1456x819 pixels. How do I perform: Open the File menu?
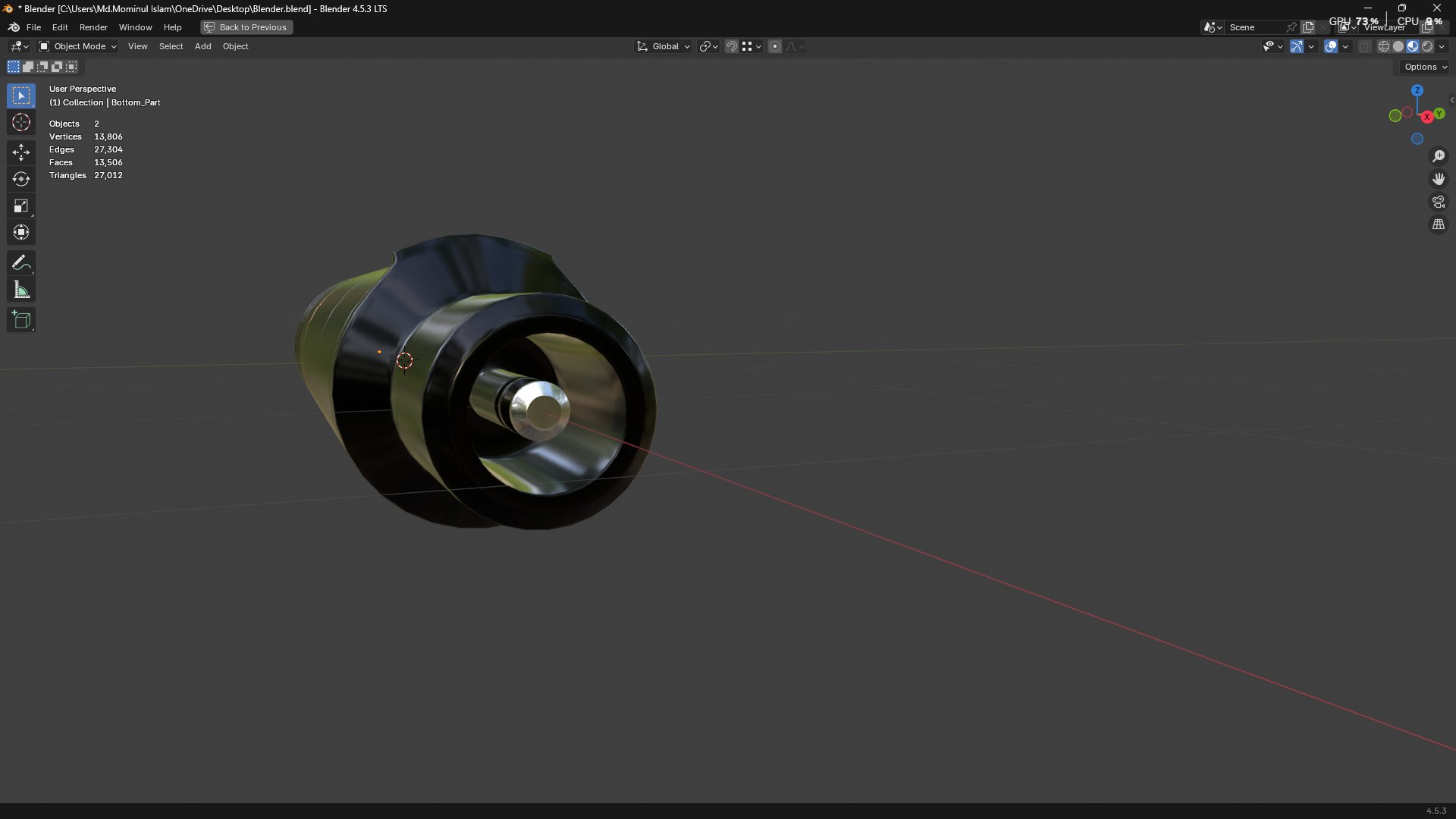click(x=33, y=27)
